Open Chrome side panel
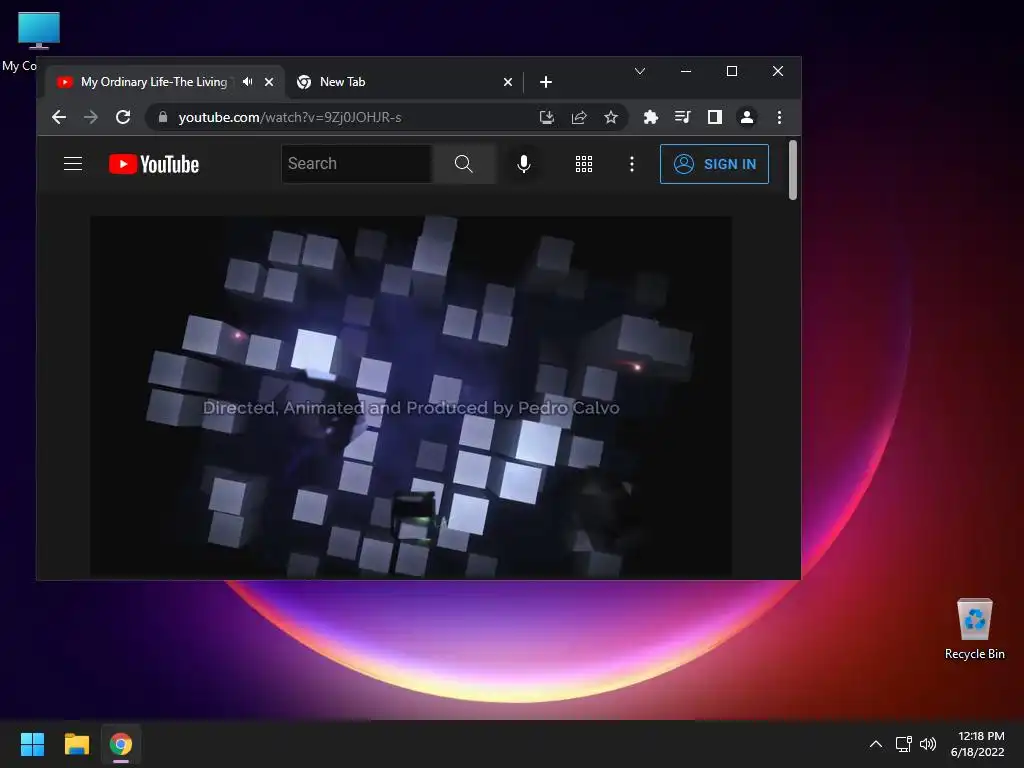The image size is (1024, 768). 714,118
